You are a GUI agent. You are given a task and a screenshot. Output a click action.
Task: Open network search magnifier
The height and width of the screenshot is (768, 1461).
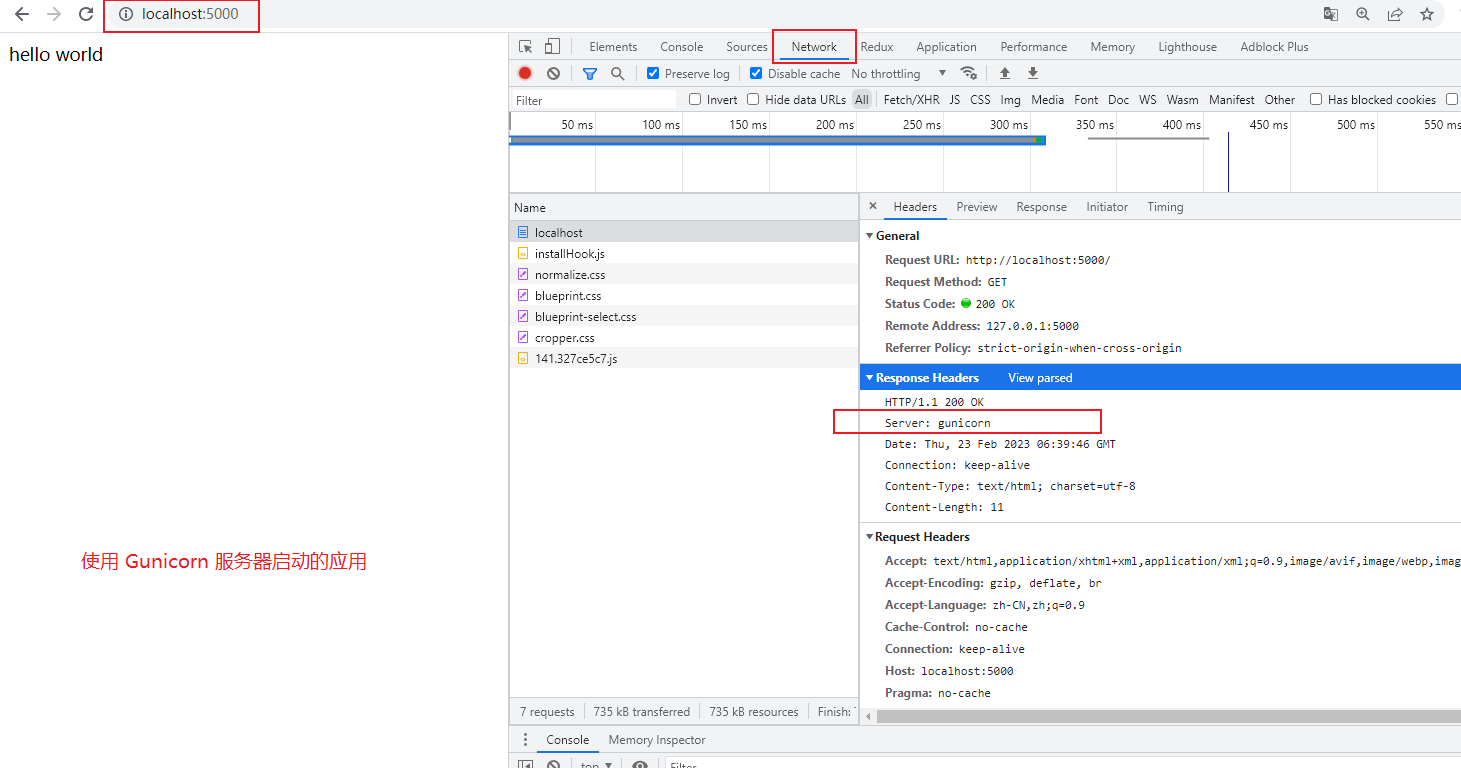coord(618,73)
